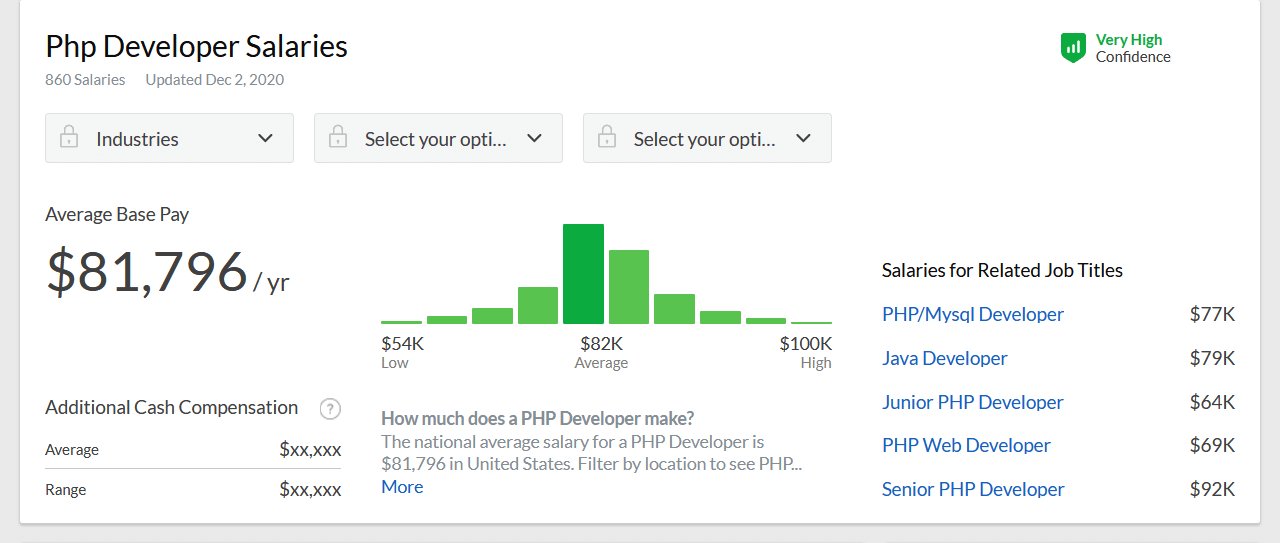The width and height of the screenshot is (1280, 543).
Task: Select the Senior PHP Developer link
Action: [x=972, y=489]
